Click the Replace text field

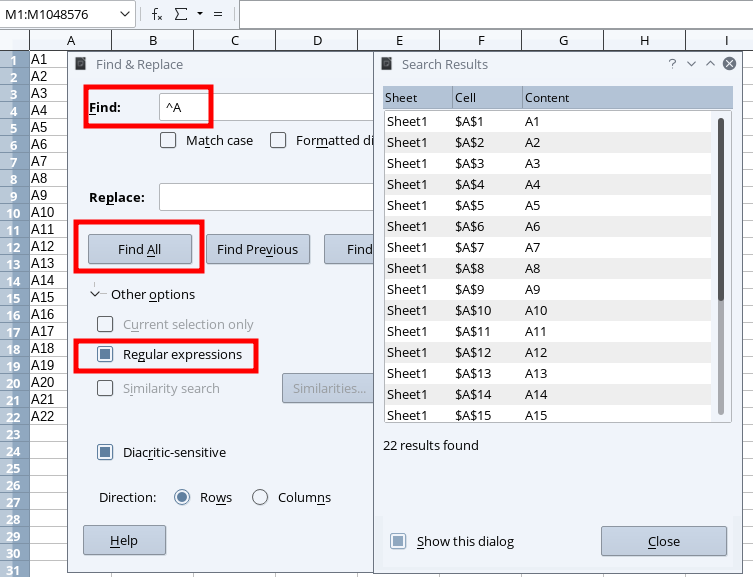267,197
